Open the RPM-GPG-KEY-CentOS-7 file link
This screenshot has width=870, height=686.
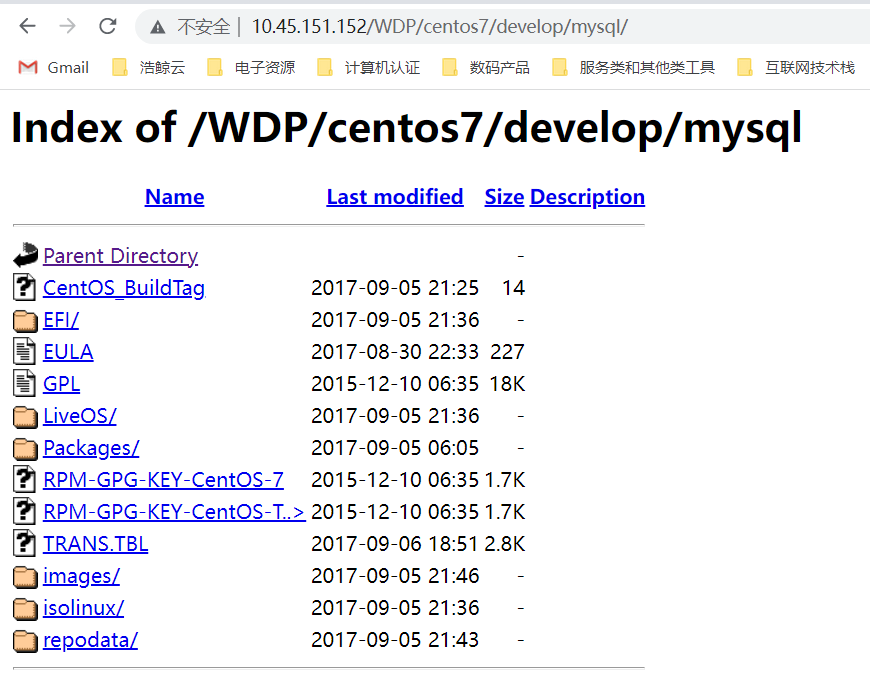(163, 480)
